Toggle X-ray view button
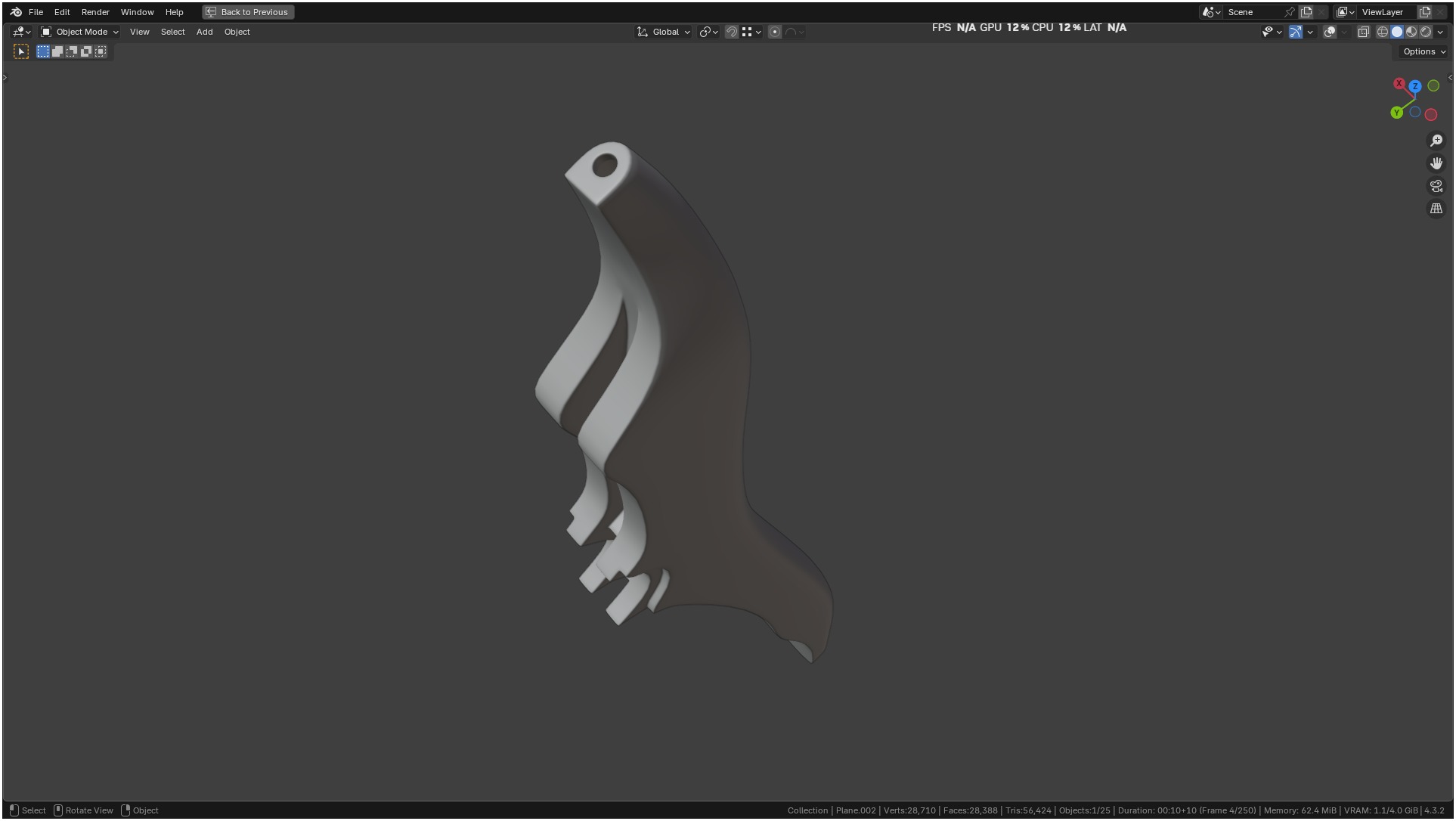This screenshot has width=1456, height=821. pyautogui.click(x=1364, y=32)
